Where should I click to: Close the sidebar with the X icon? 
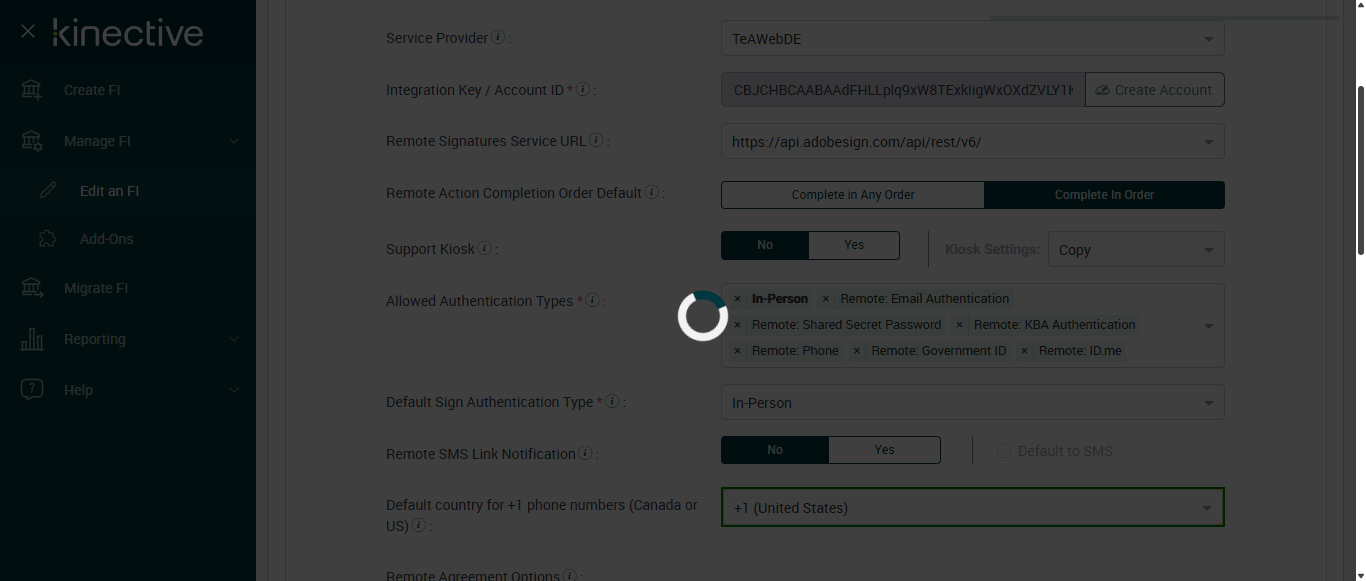[x=28, y=32]
